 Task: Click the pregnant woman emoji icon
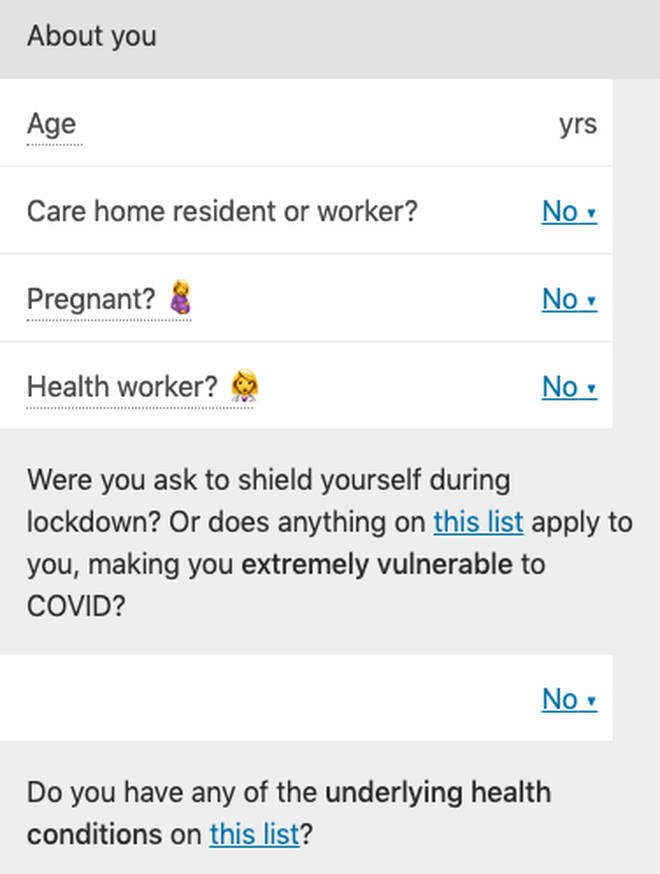[x=181, y=297]
